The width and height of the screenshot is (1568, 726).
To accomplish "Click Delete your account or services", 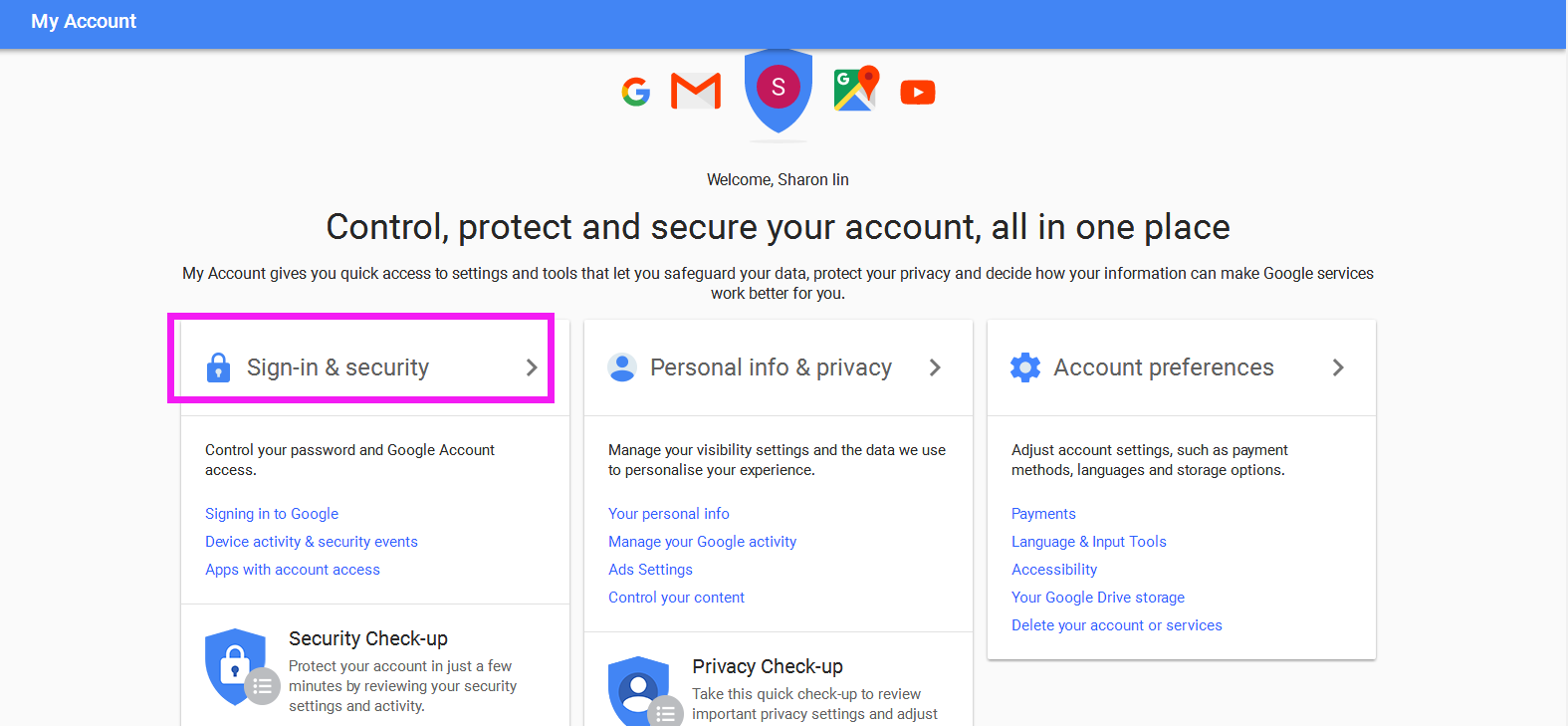I will [x=1117, y=625].
